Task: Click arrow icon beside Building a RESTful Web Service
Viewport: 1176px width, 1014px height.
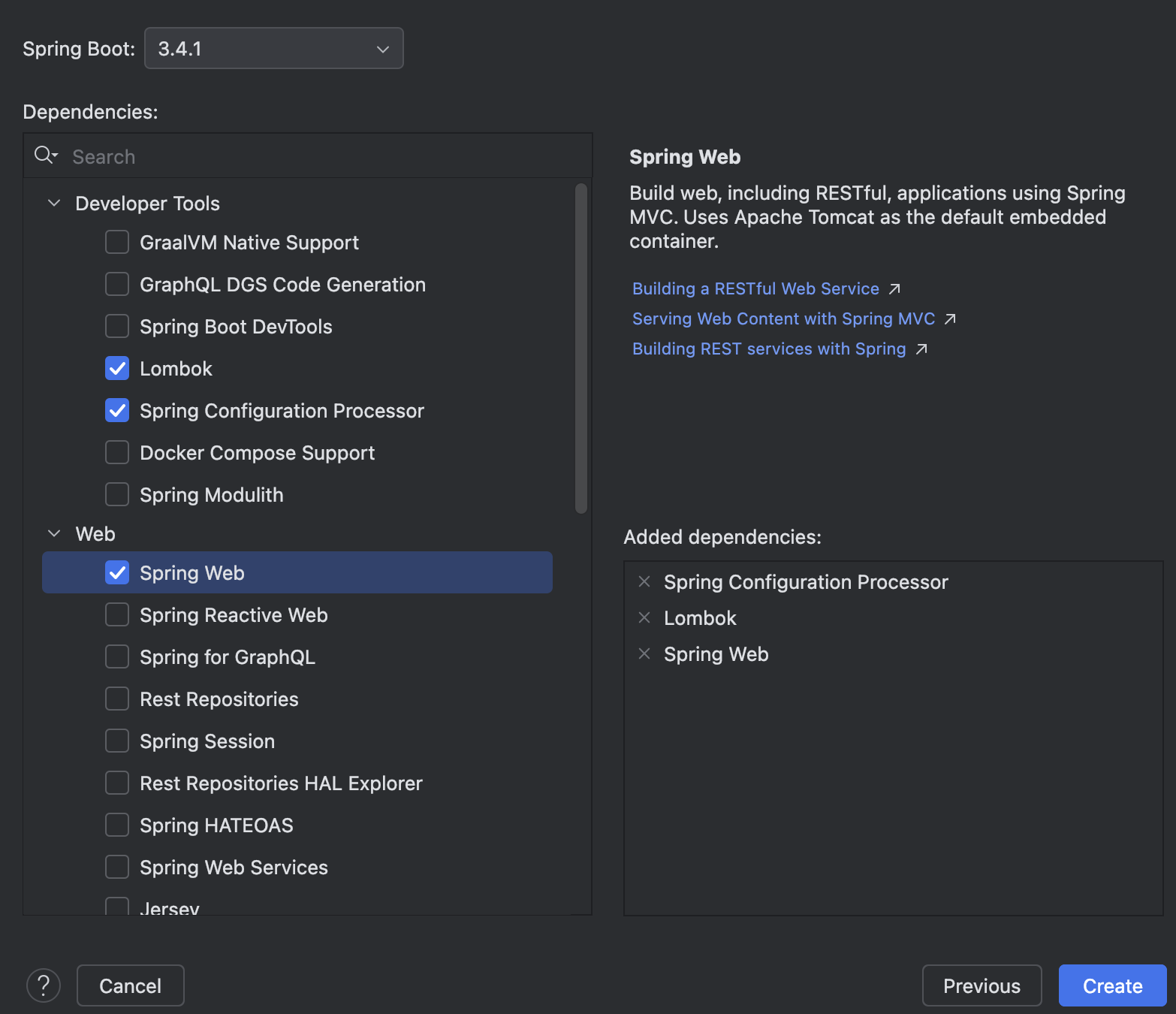Action: (x=894, y=289)
